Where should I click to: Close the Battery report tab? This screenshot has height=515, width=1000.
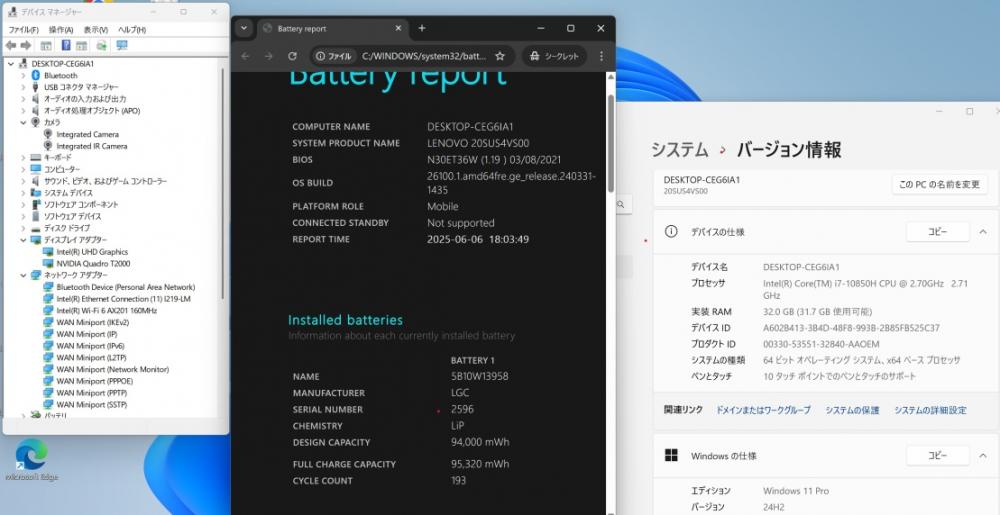[398, 28]
